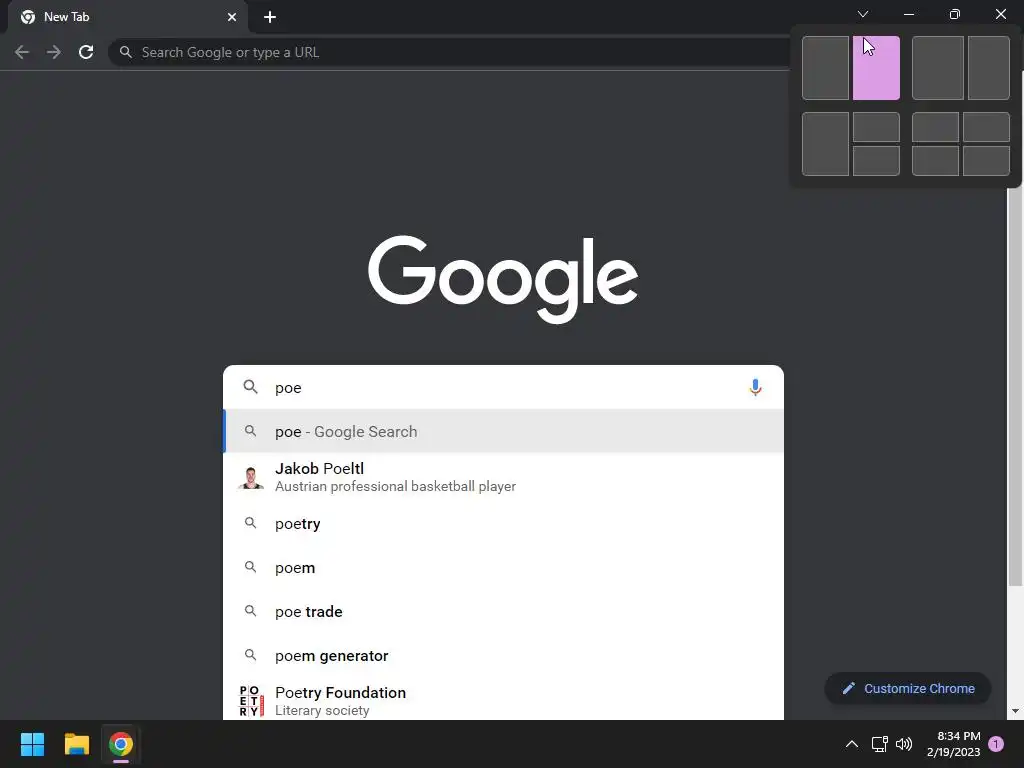This screenshot has height=768, width=1024.
Task: Open File Explorer from the taskbar
Action: point(76,744)
